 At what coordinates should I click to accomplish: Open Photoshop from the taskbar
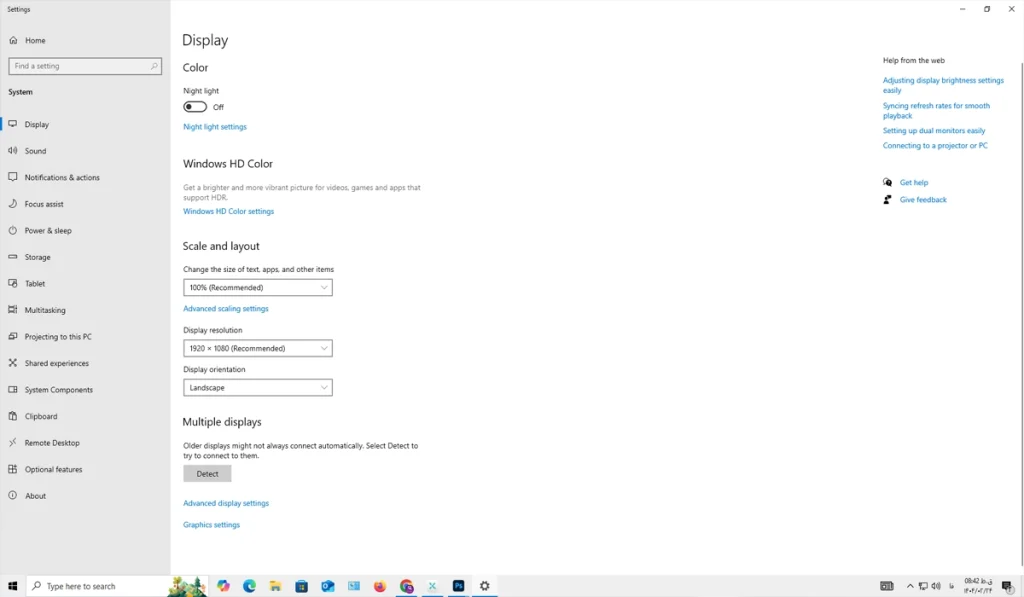click(458, 586)
